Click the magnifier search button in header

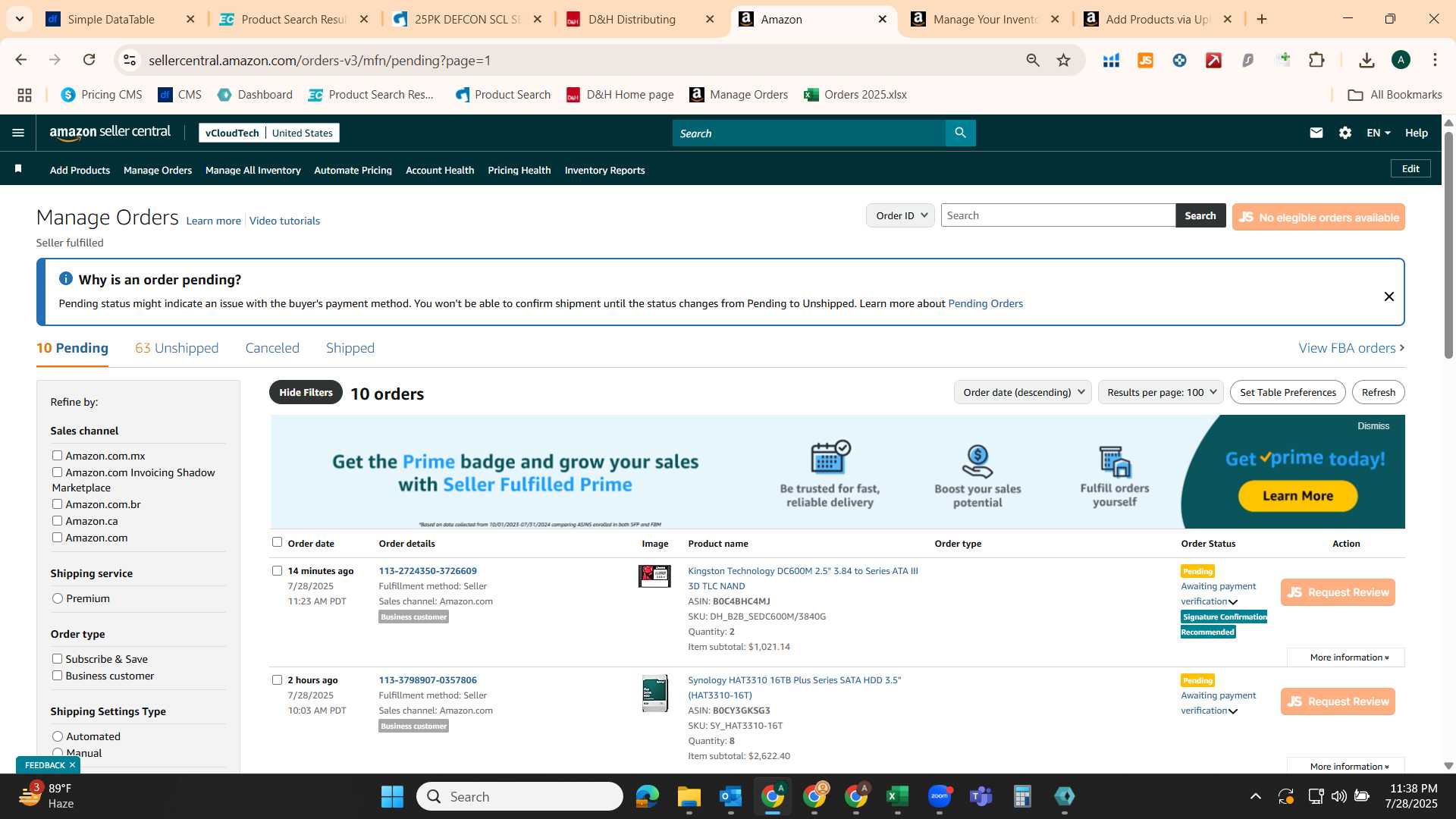coord(960,133)
